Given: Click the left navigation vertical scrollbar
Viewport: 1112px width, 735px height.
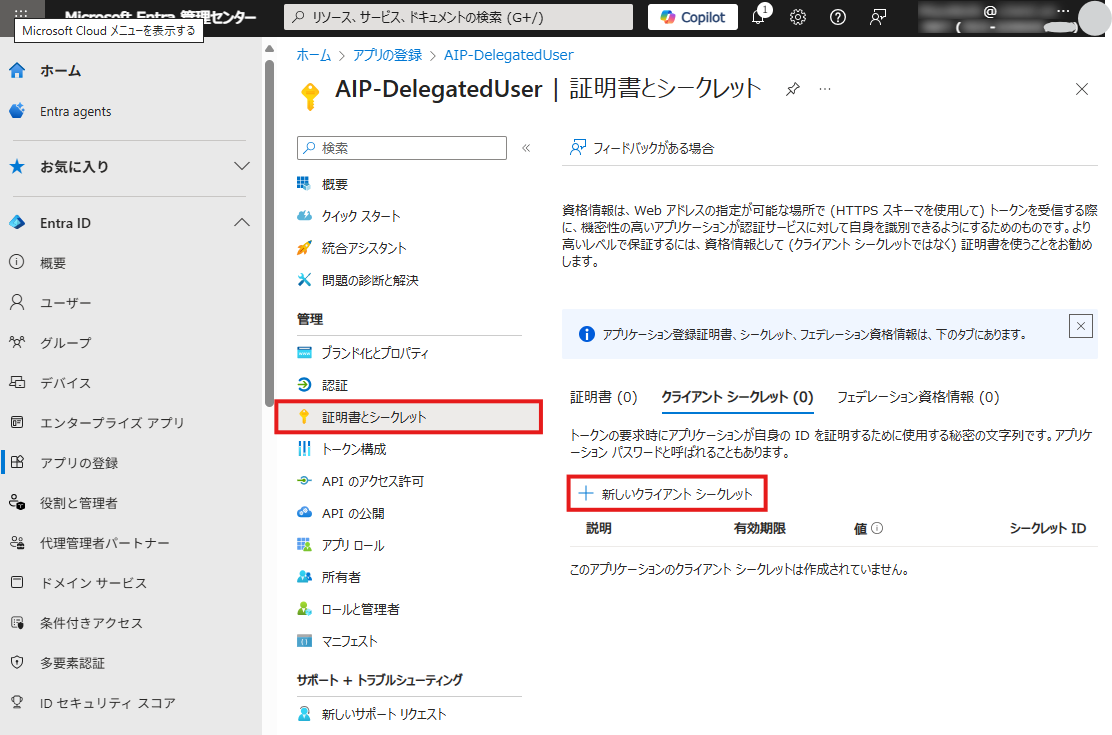Looking at the screenshot, I should click(269, 234).
